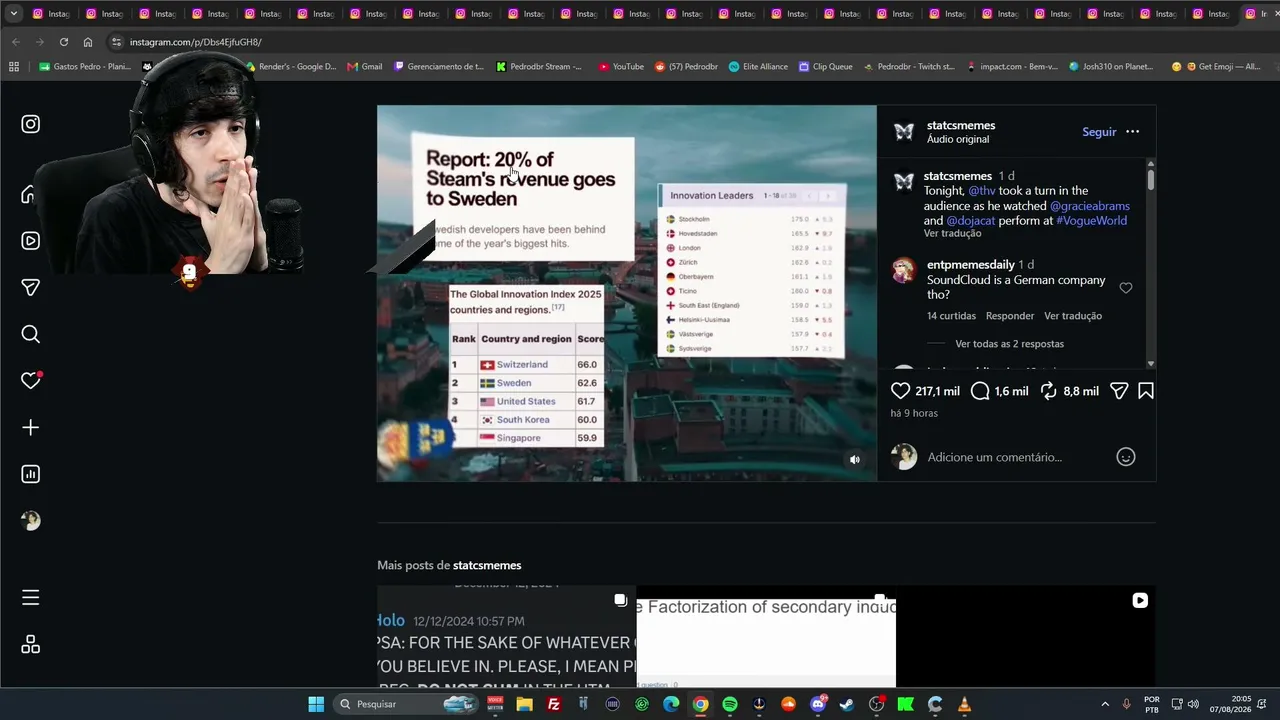Repost the post using the repost icon
This screenshot has height=720, width=1280.
point(1048,391)
